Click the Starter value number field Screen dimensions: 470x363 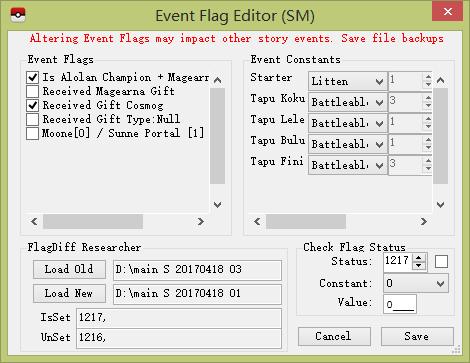pos(406,81)
